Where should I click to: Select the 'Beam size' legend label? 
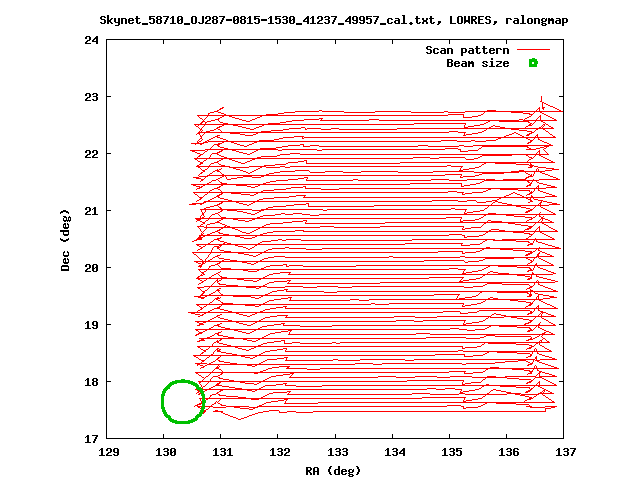[x=478, y=63]
